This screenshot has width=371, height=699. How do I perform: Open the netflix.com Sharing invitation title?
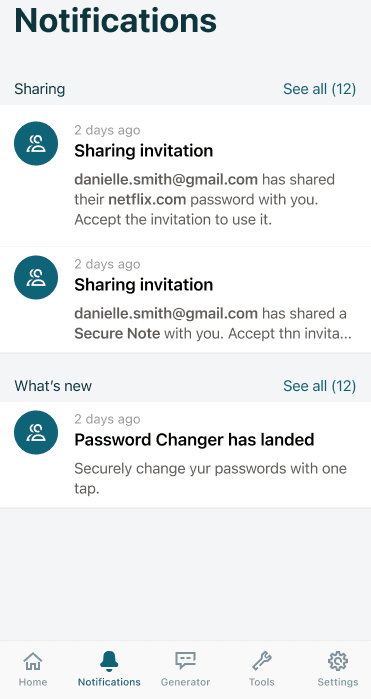click(x=144, y=151)
